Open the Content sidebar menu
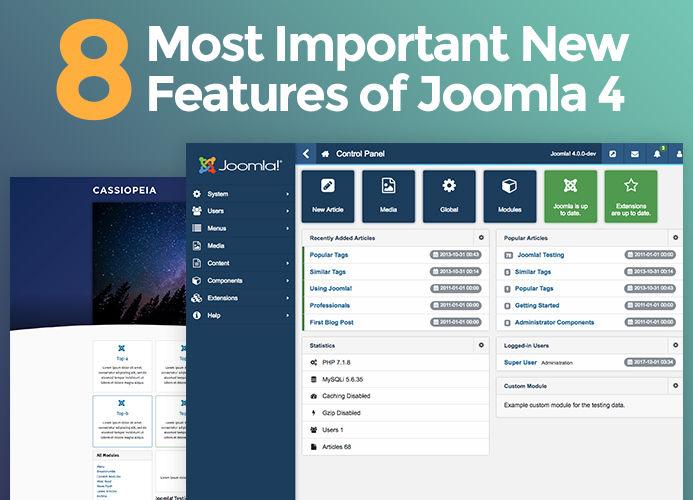This screenshot has height=500, width=693. (240, 263)
